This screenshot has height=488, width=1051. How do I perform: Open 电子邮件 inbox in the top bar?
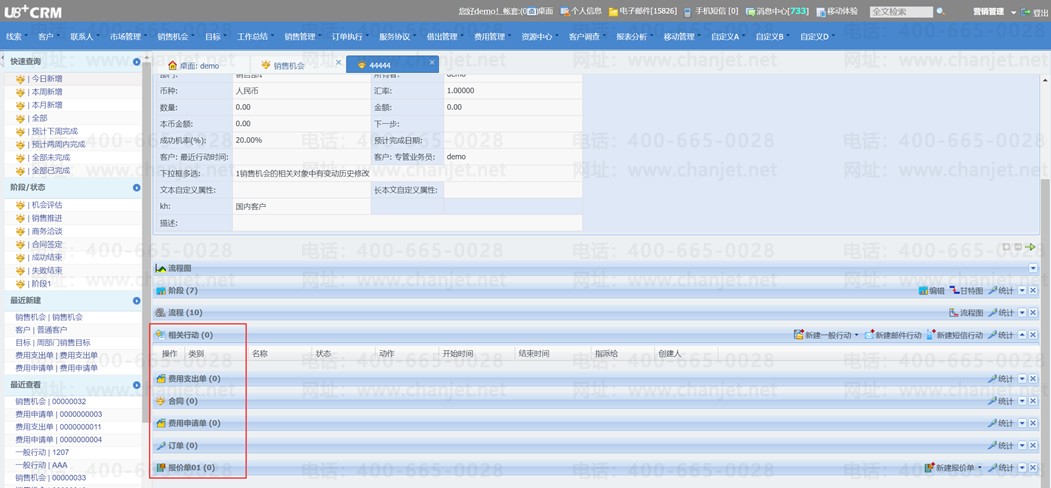(642, 11)
